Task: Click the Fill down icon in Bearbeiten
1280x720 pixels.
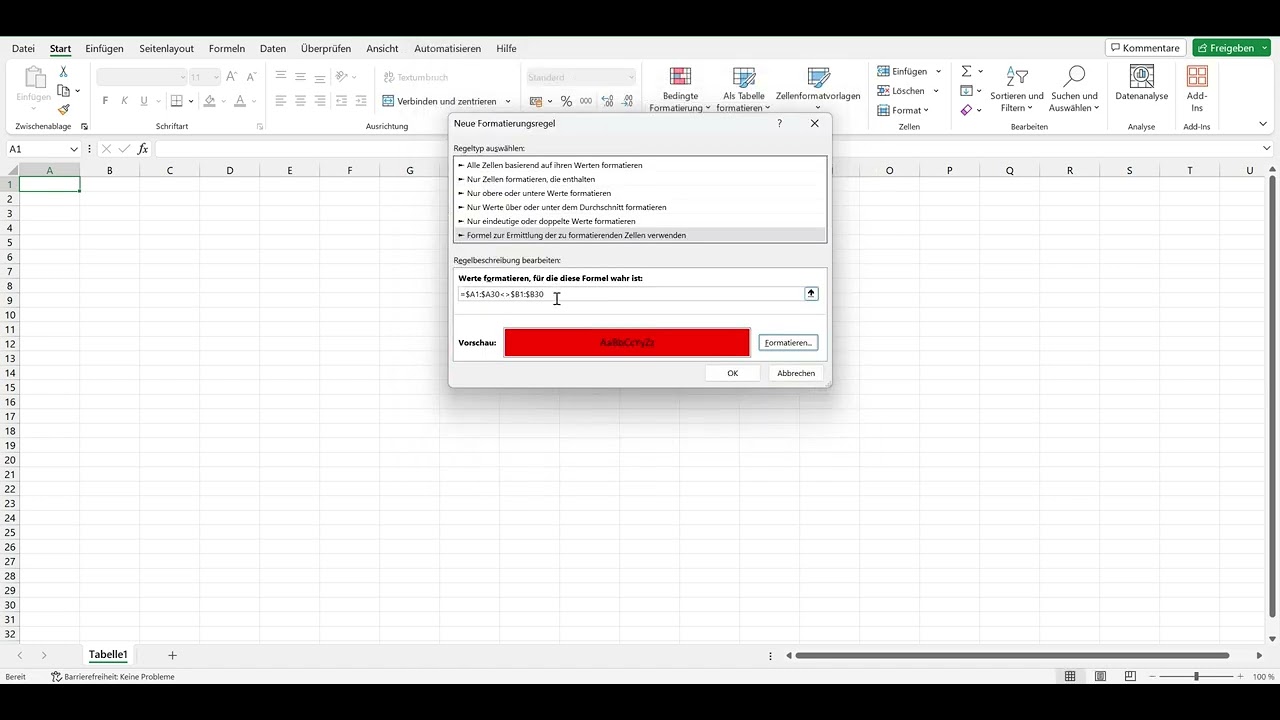Action: coord(966,90)
